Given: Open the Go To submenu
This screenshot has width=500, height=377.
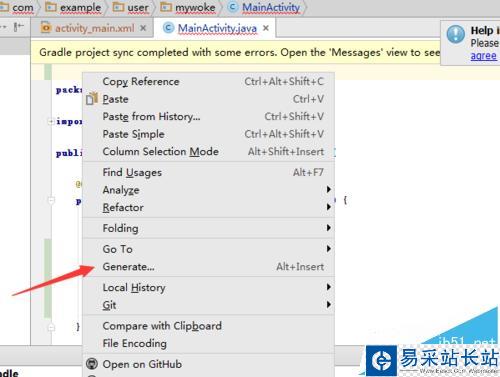Looking at the screenshot, I should pyautogui.click(x=208, y=249).
